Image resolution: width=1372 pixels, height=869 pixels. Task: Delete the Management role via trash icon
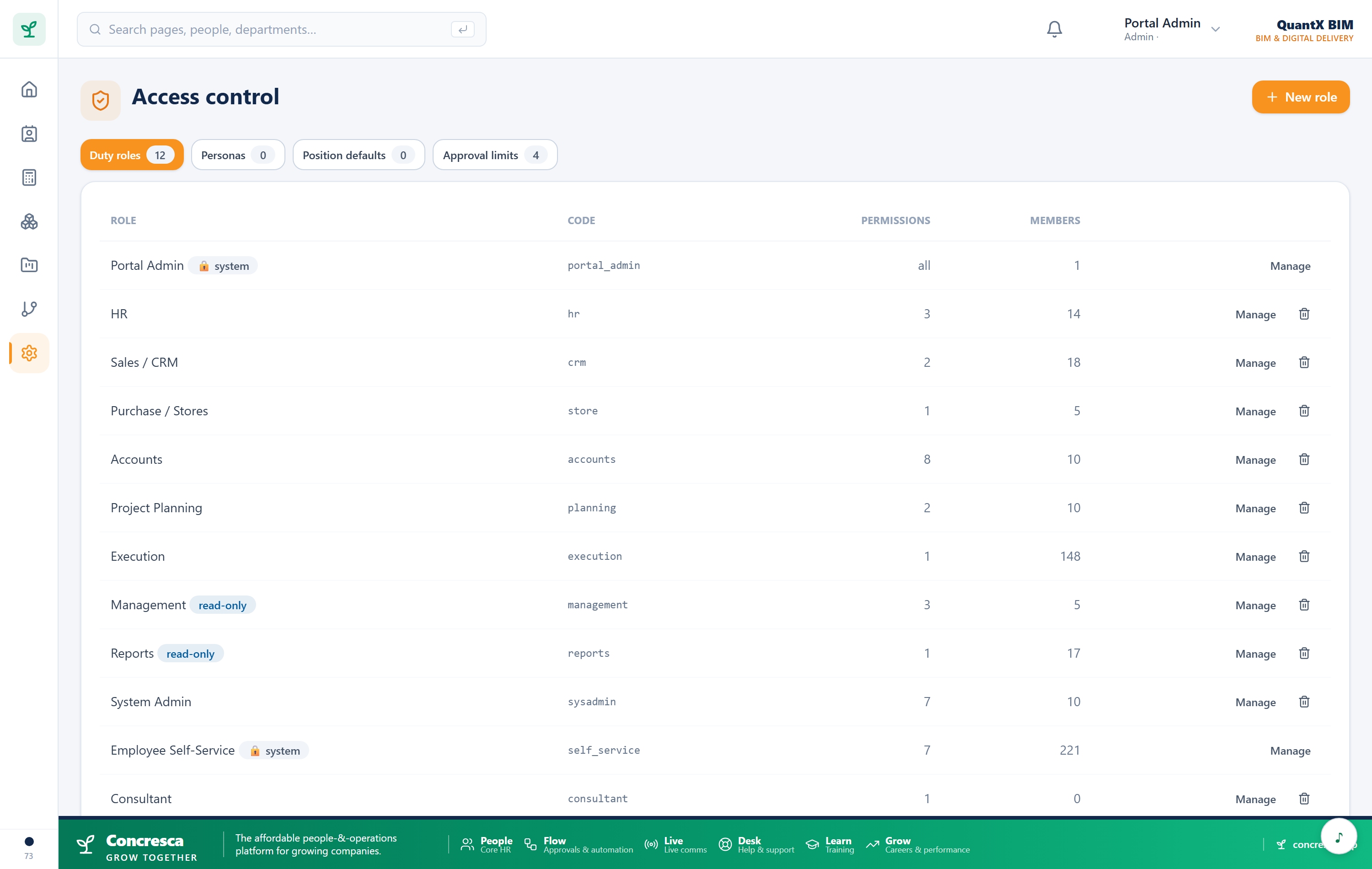point(1303,605)
